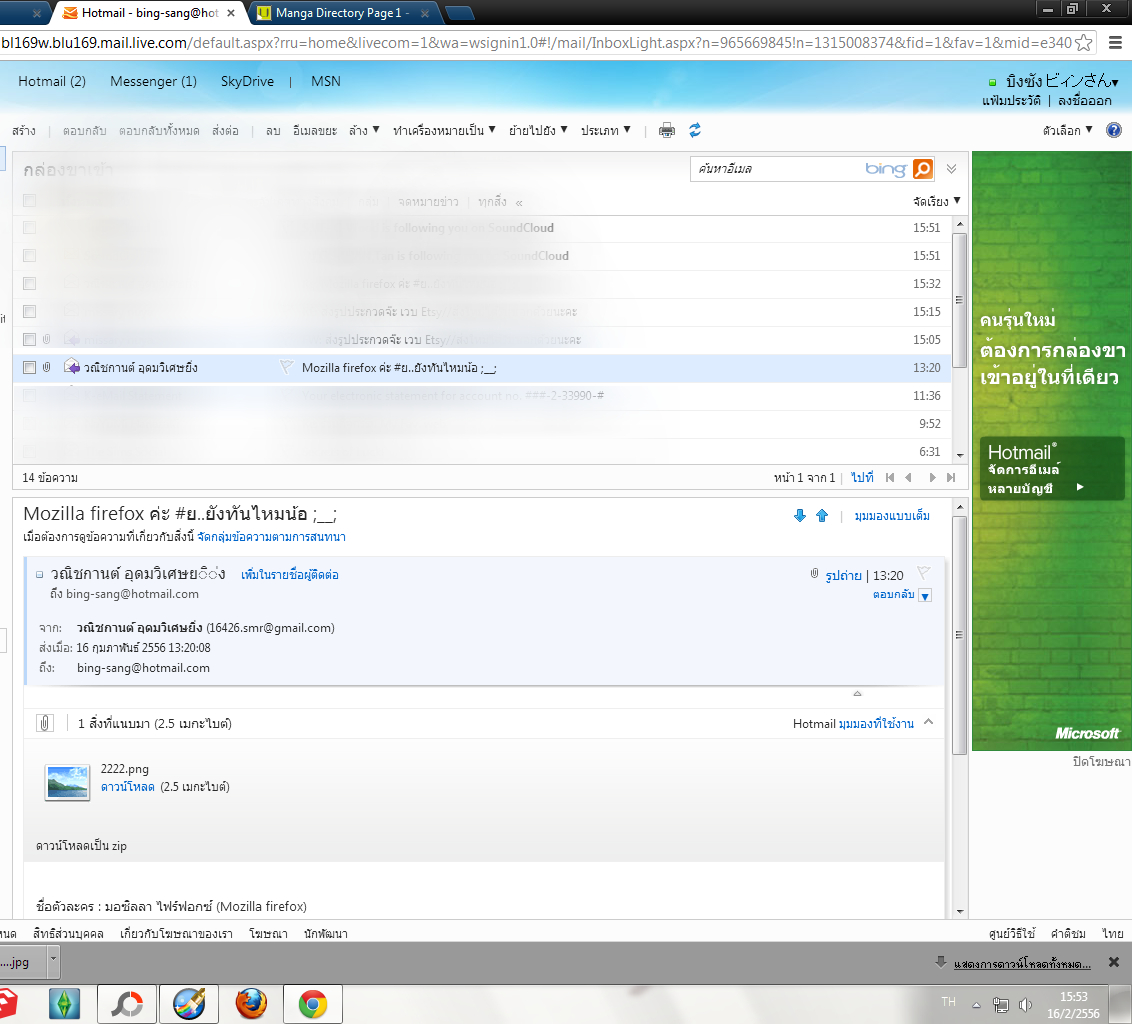Open the SkyDrive menu item

[247, 82]
